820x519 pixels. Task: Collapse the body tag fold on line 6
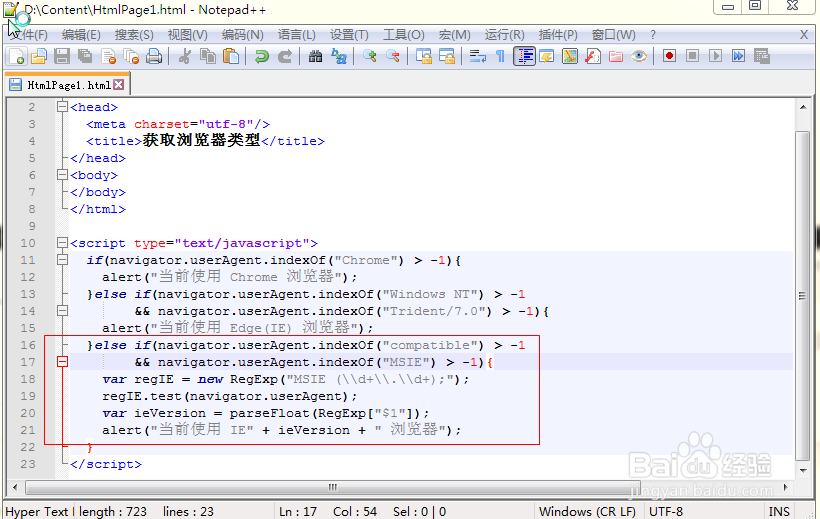[62, 175]
